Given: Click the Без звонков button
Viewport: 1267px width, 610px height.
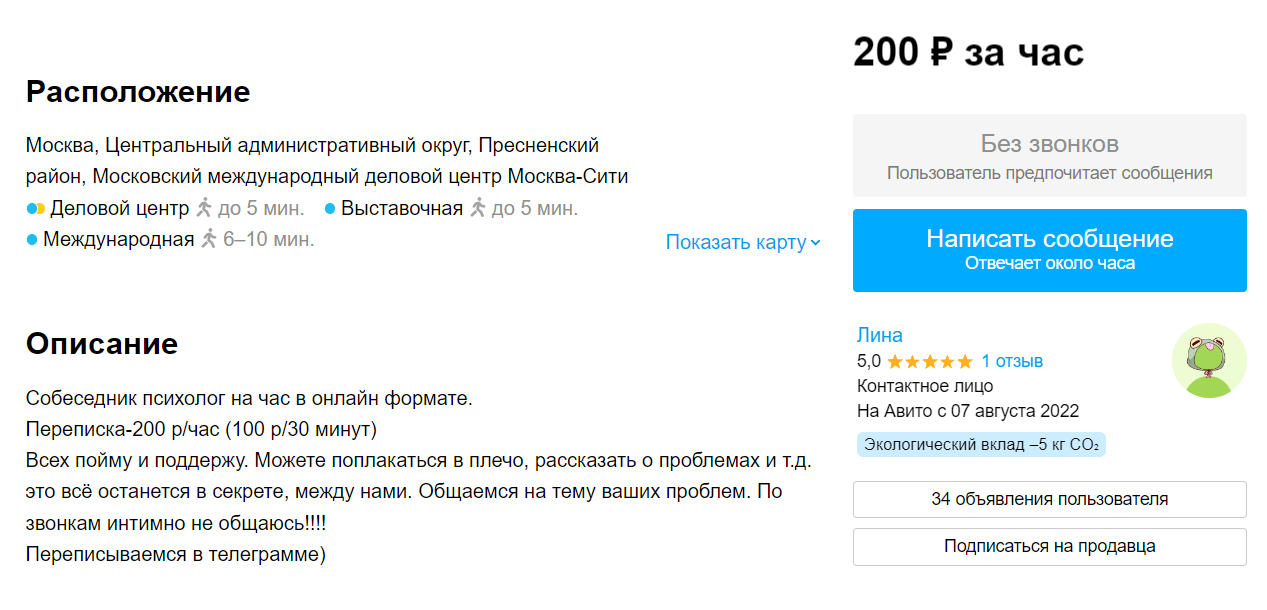Looking at the screenshot, I should click(x=1049, y=155).
